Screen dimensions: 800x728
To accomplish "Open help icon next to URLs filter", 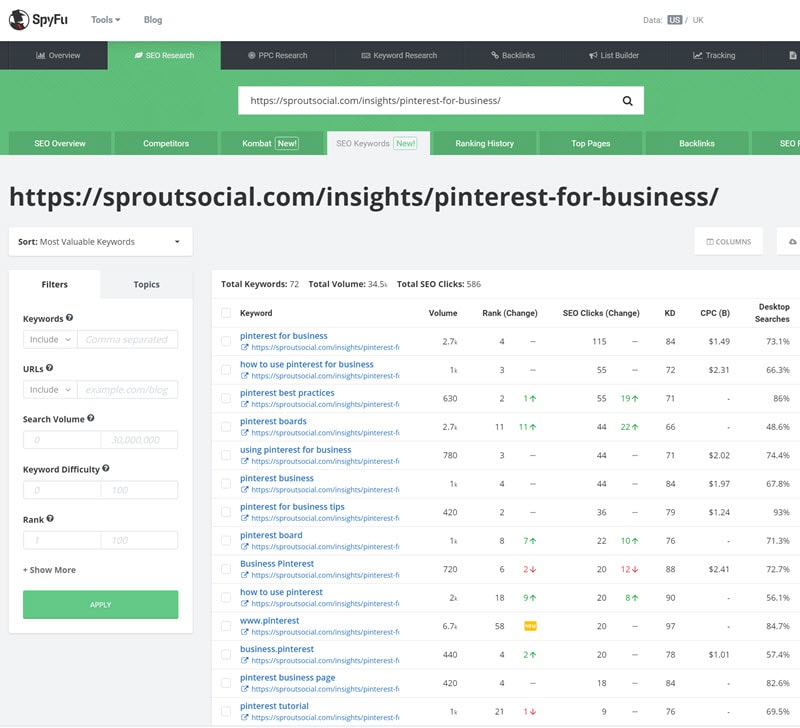I will coord(49,368).
